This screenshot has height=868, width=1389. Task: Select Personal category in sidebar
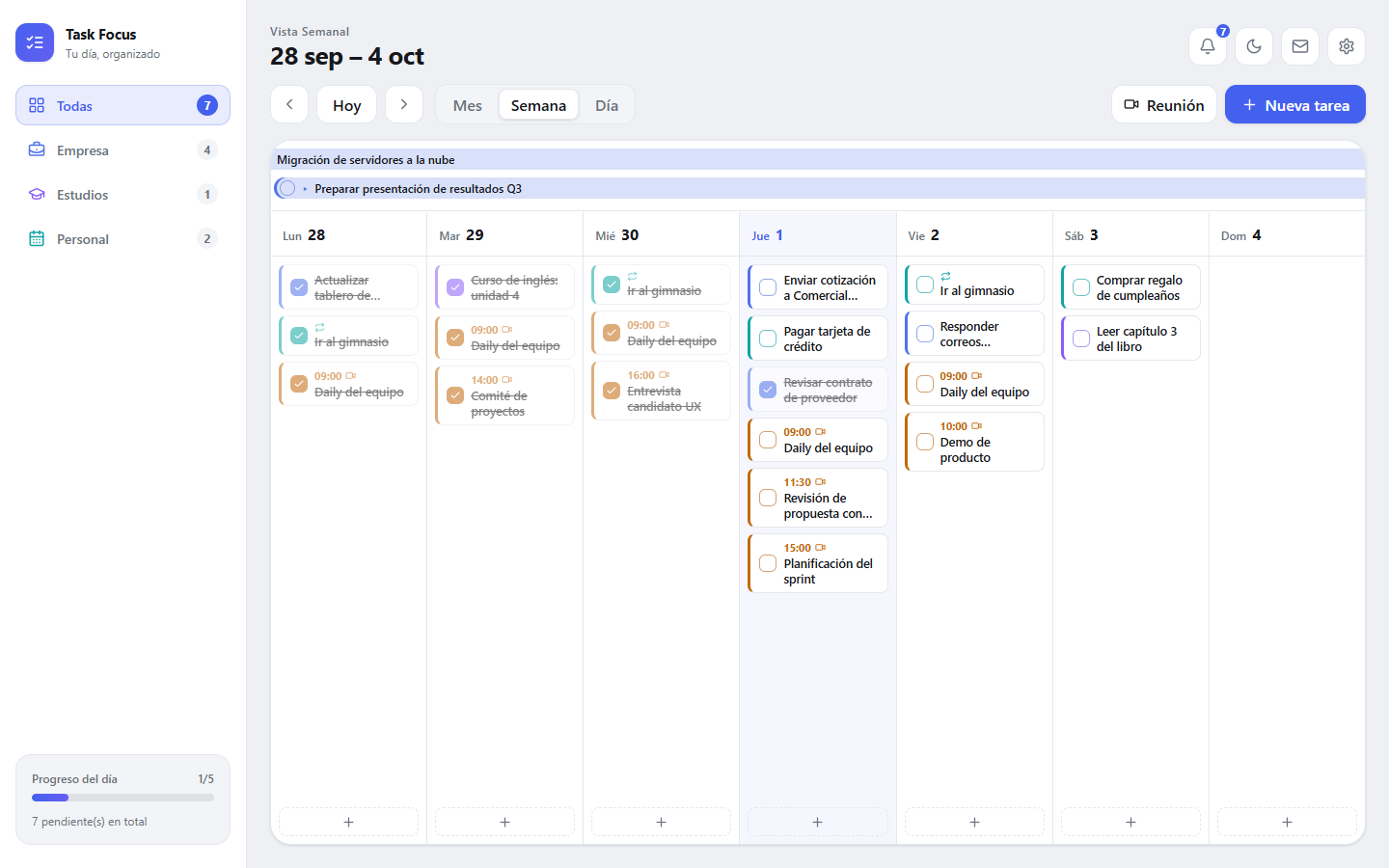point(123,238)
